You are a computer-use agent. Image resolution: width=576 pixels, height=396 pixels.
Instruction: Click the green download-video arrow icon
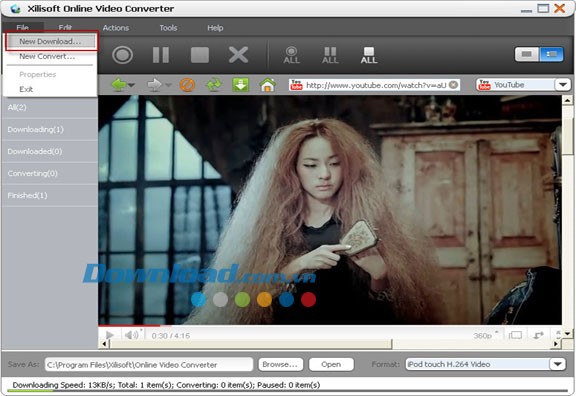pyautogui.click(x=240, y=85)
